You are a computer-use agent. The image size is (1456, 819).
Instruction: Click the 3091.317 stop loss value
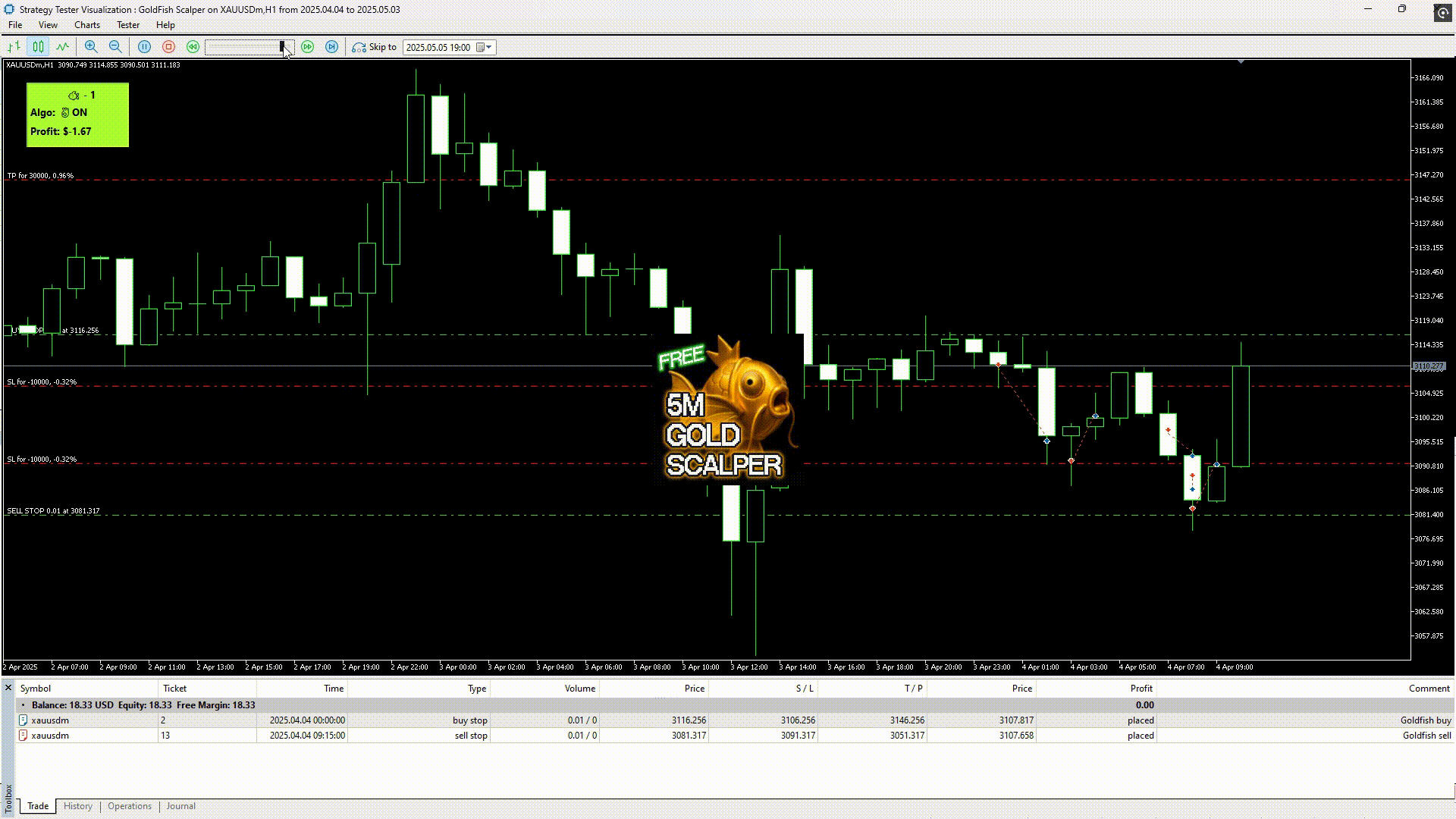[x=798, y=736]
